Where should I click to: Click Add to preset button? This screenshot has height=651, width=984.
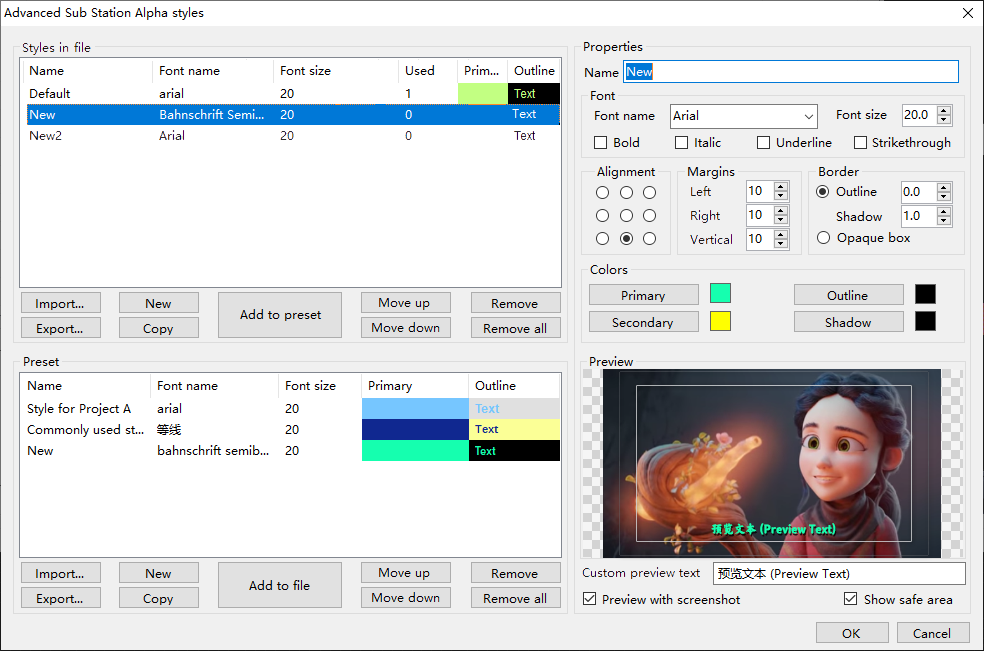pyautogui.click(x=280, y=315)
